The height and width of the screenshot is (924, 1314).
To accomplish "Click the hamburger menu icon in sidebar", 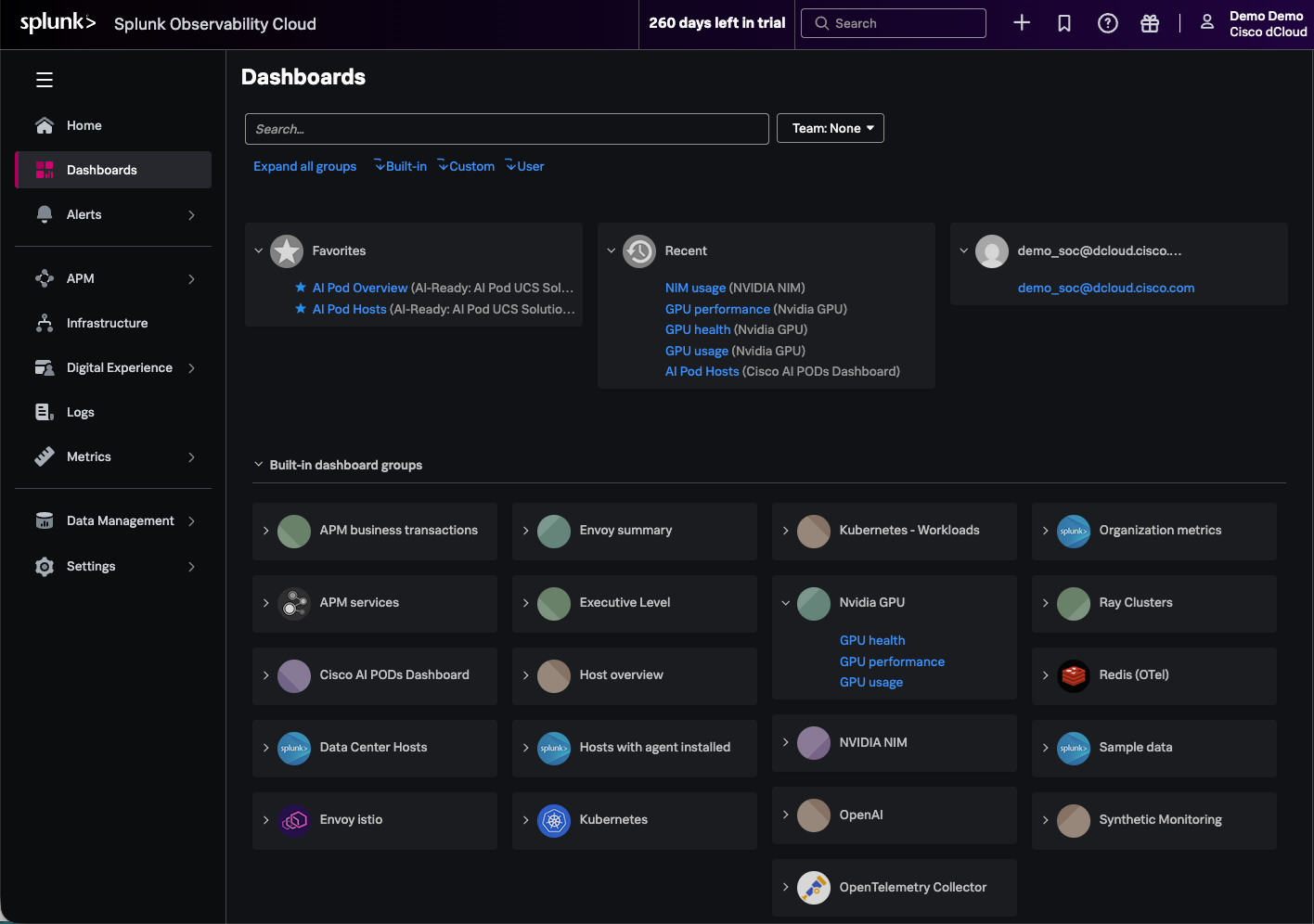I will [45, 80].
